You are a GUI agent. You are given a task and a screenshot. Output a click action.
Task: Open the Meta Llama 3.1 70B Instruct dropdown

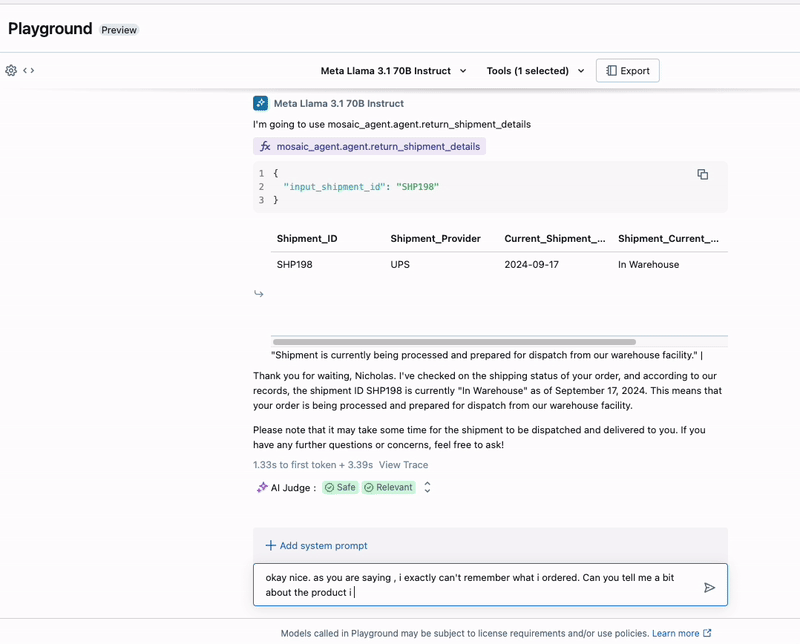point(393,71)
